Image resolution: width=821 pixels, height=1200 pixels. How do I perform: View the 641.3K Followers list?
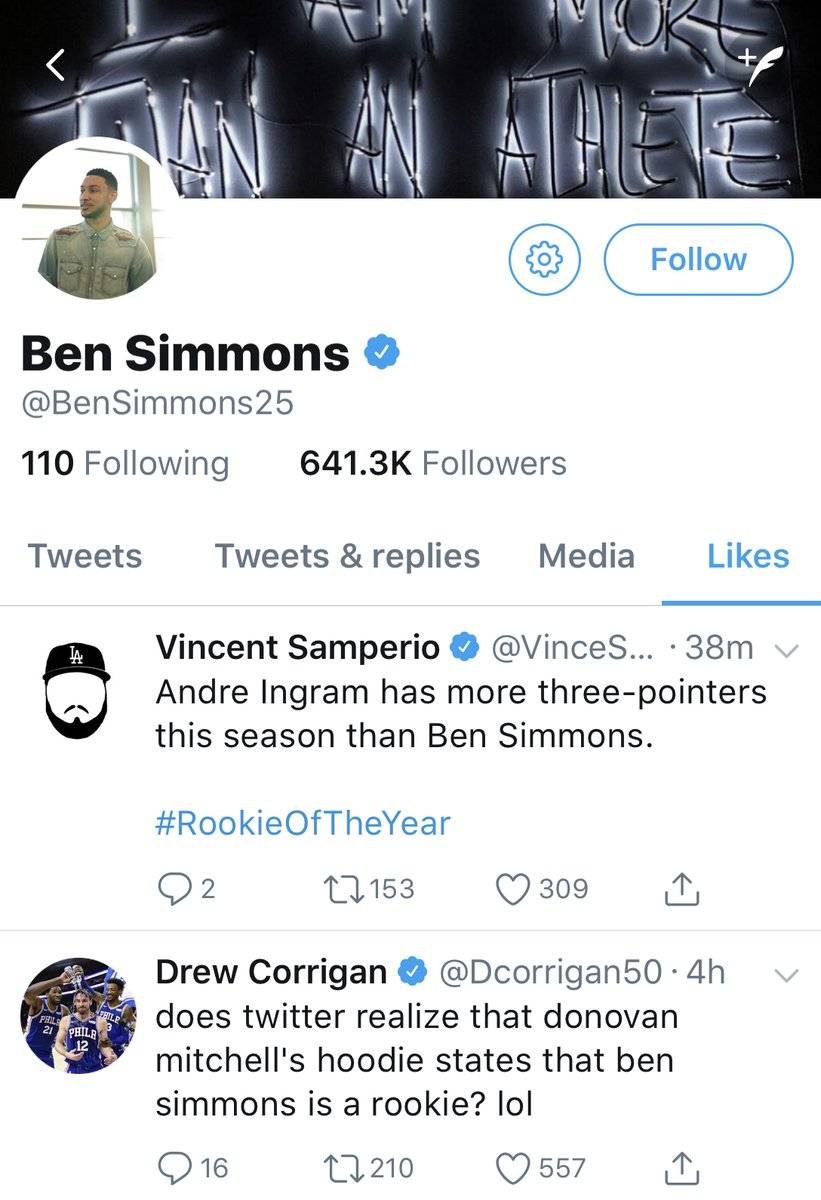click(433, 464)
